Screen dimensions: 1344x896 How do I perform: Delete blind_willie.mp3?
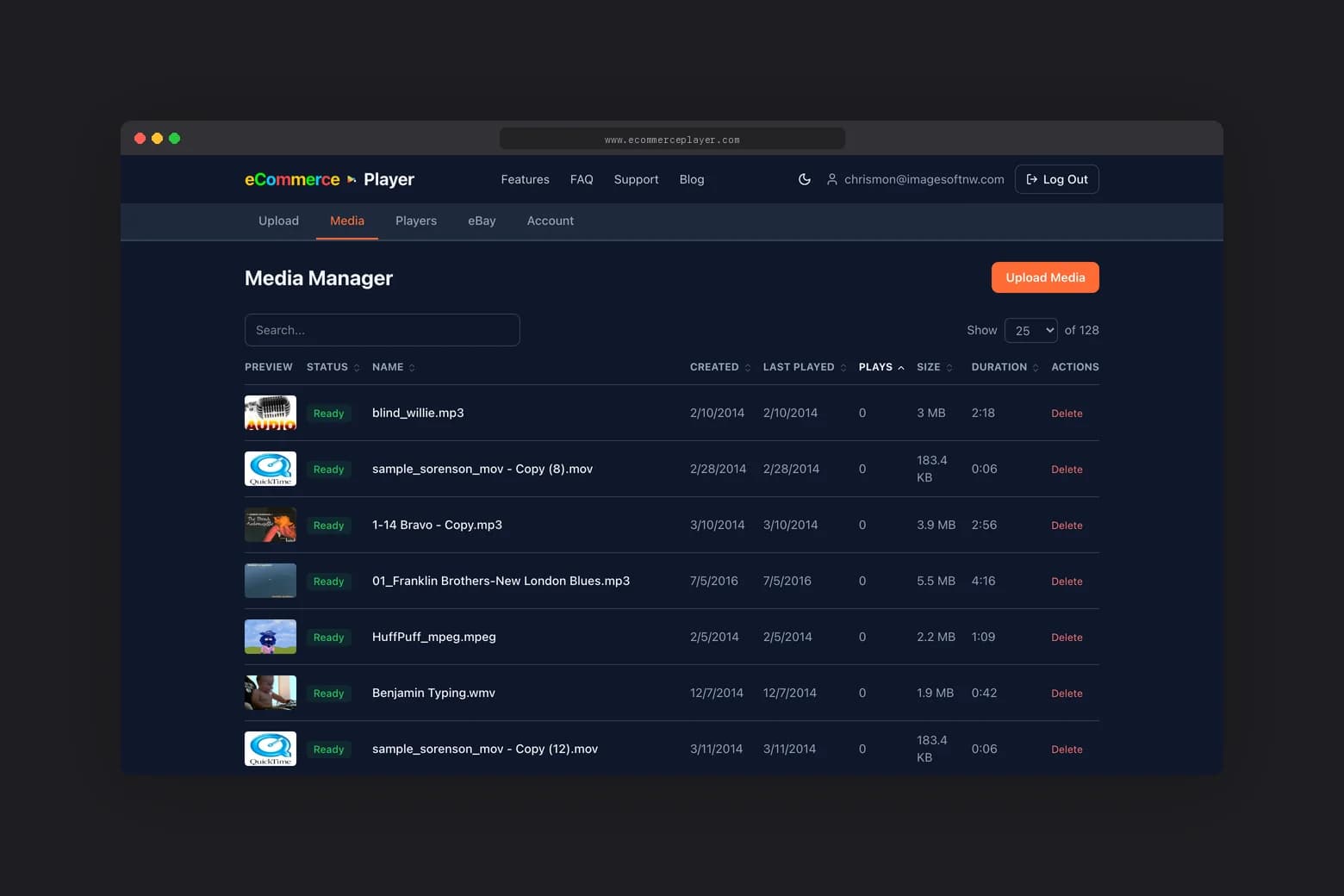point(1067,413)
